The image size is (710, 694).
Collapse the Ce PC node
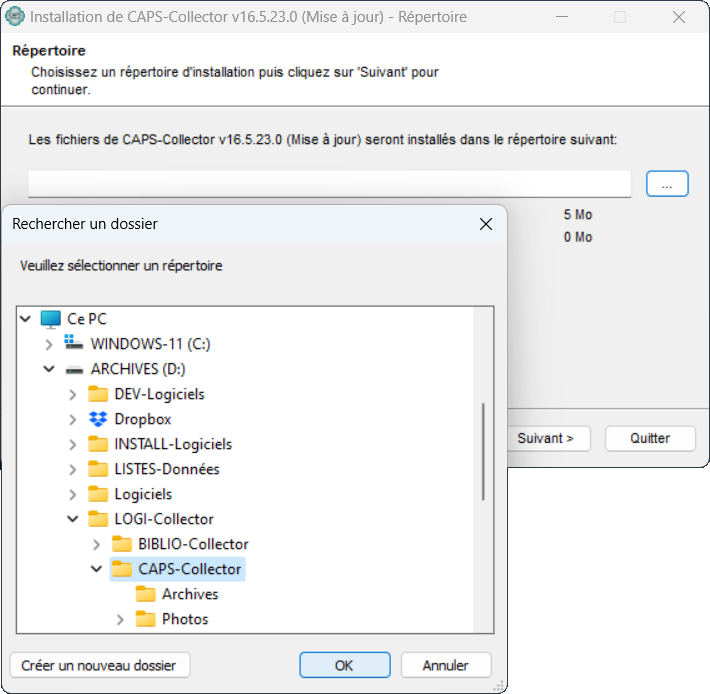(x=26, y=319)
